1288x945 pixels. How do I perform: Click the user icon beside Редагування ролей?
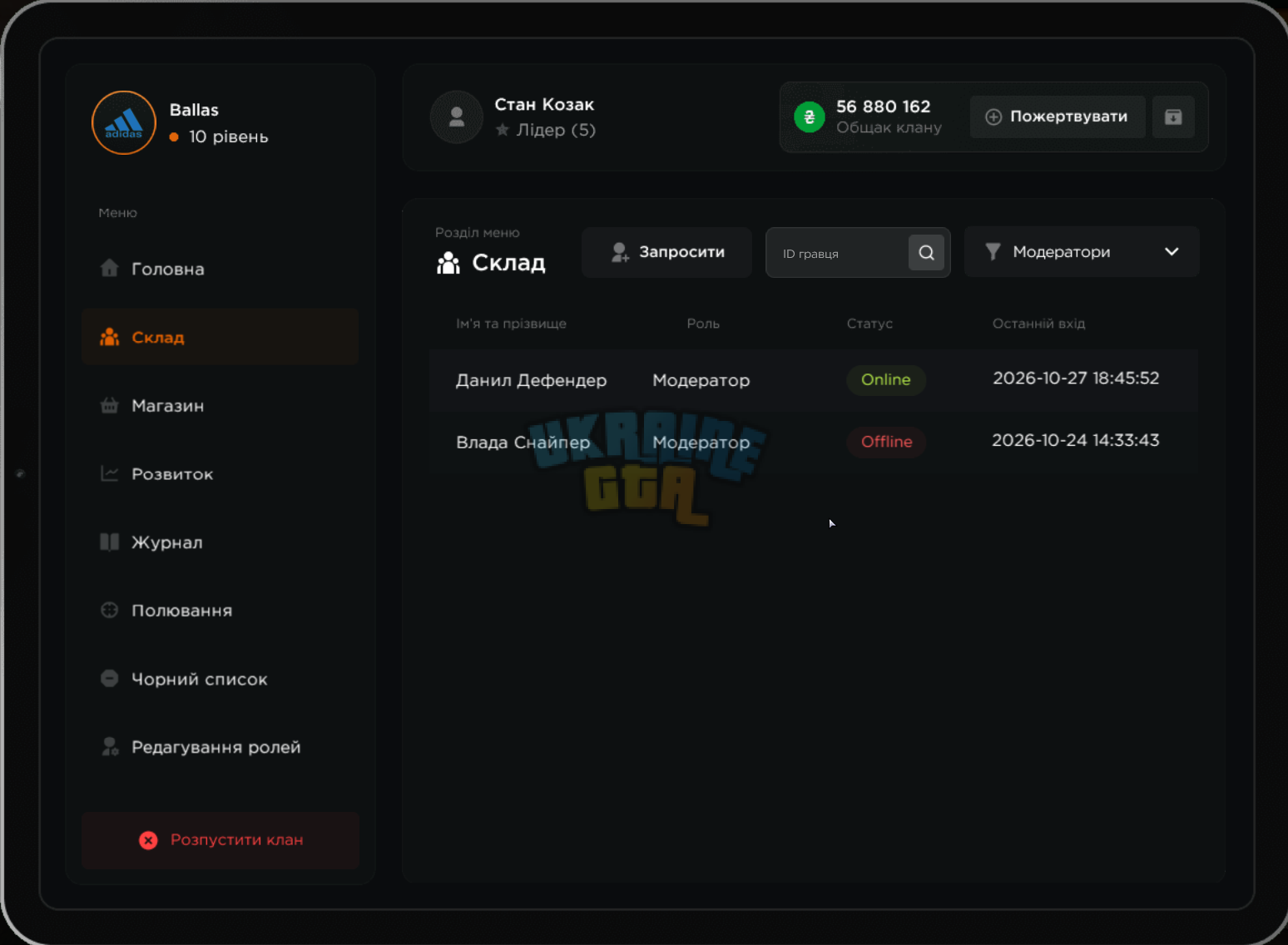point(109,746)
